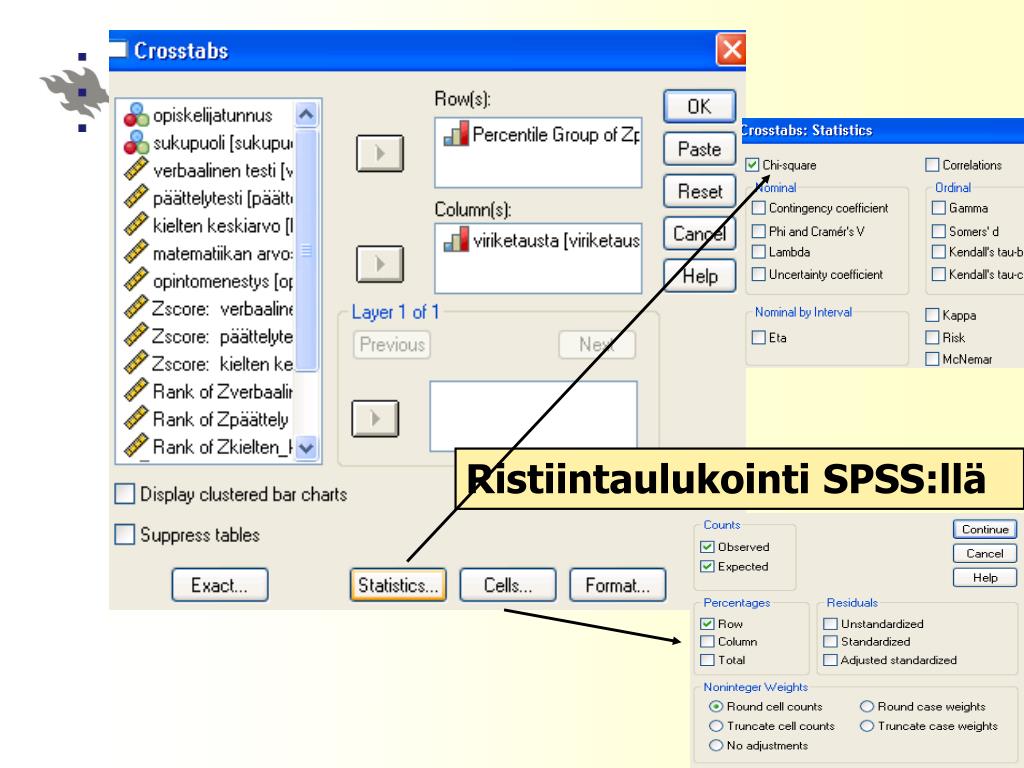Uncheck Expected counts

[707, 566]
